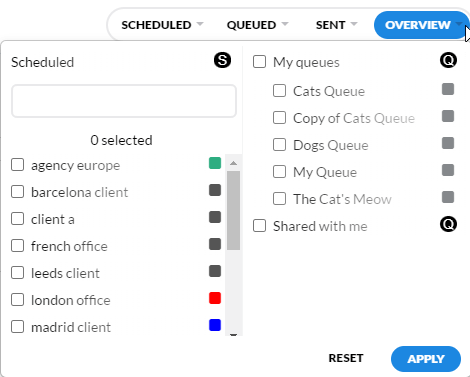Screen dimensions: 470x377
Task: Expand the Queued dropdown tab
Action: point(257,25)
